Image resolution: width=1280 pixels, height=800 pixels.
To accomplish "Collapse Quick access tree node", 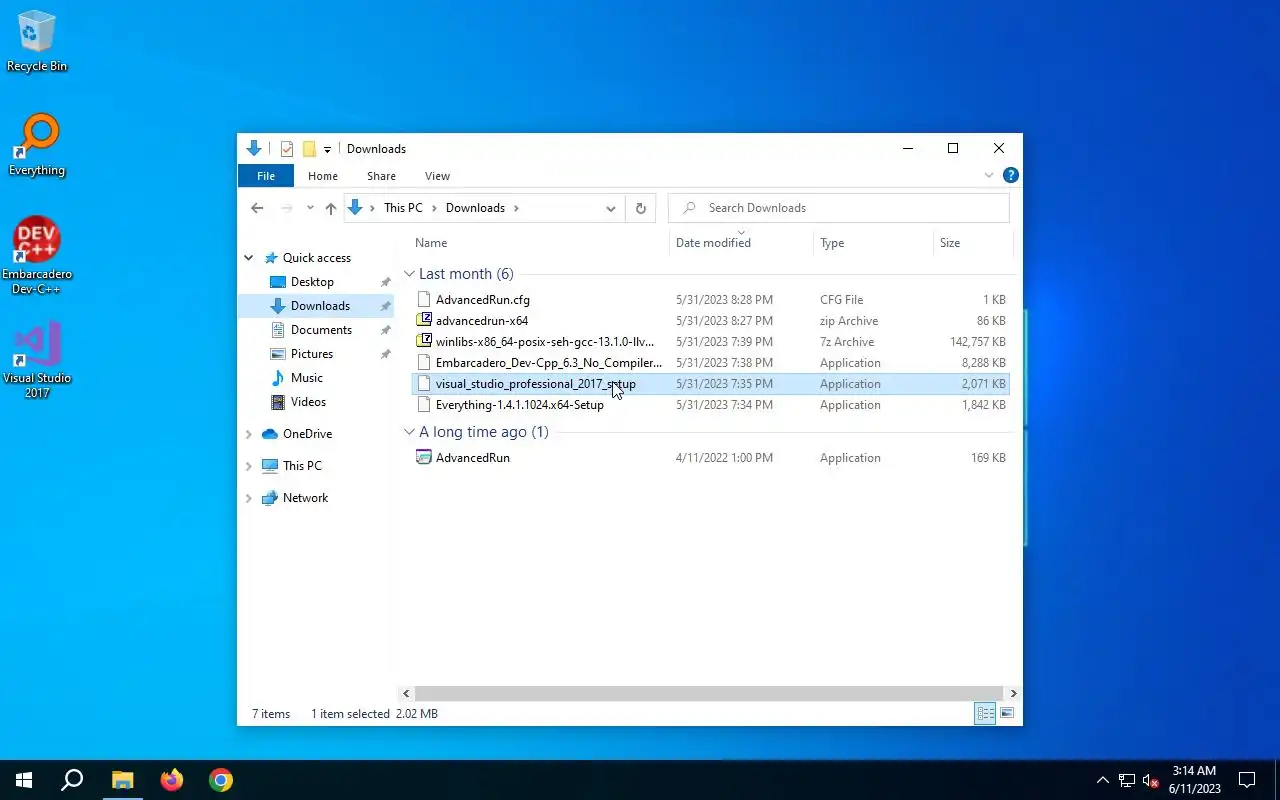I will [249, 258].
